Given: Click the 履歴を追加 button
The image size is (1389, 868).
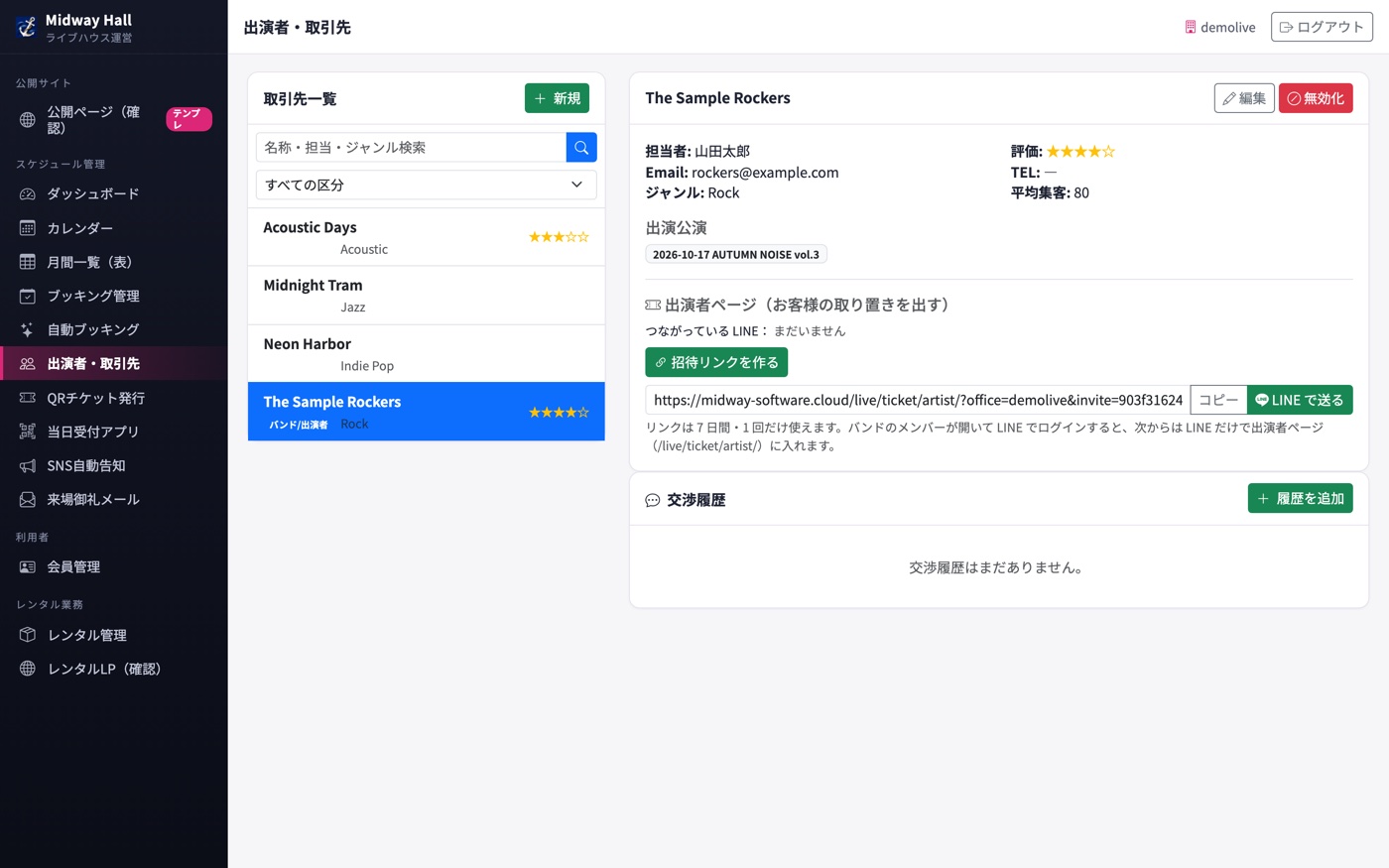Looking at the screenshot, I should 1300,498.
